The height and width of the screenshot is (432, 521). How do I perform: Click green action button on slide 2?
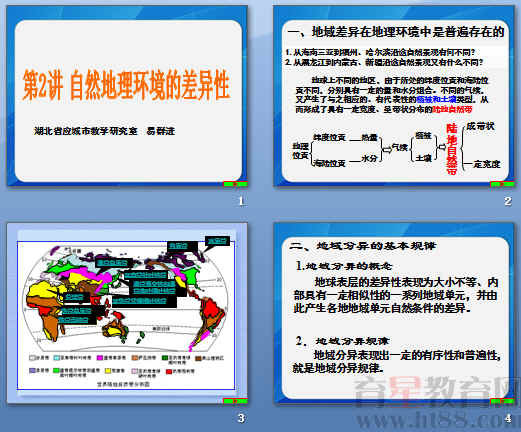(x=502, y=184)
